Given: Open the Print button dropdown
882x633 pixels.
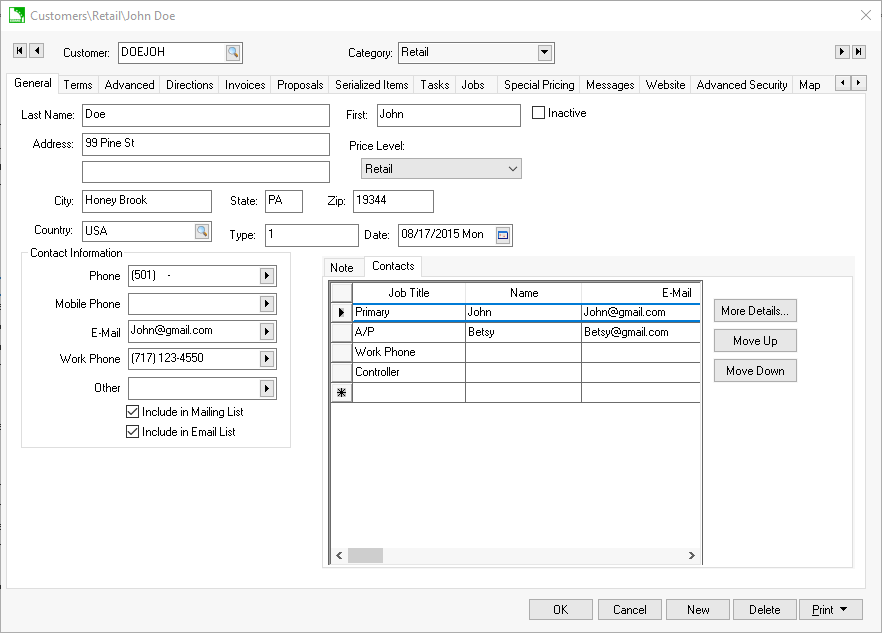Looking at the screenshot, I should point(844,610).
